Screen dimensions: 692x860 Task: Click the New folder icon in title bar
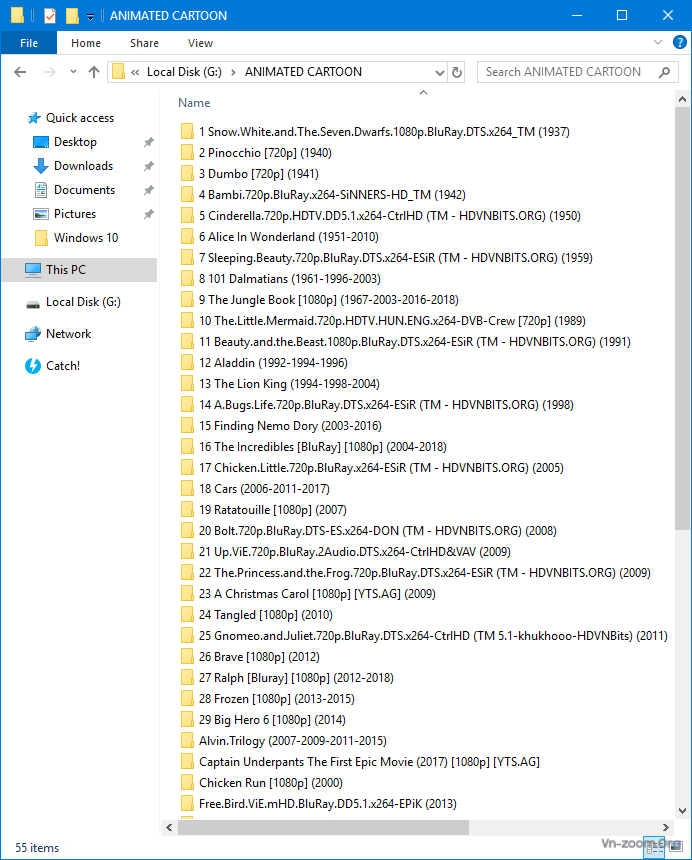[72, 15]
